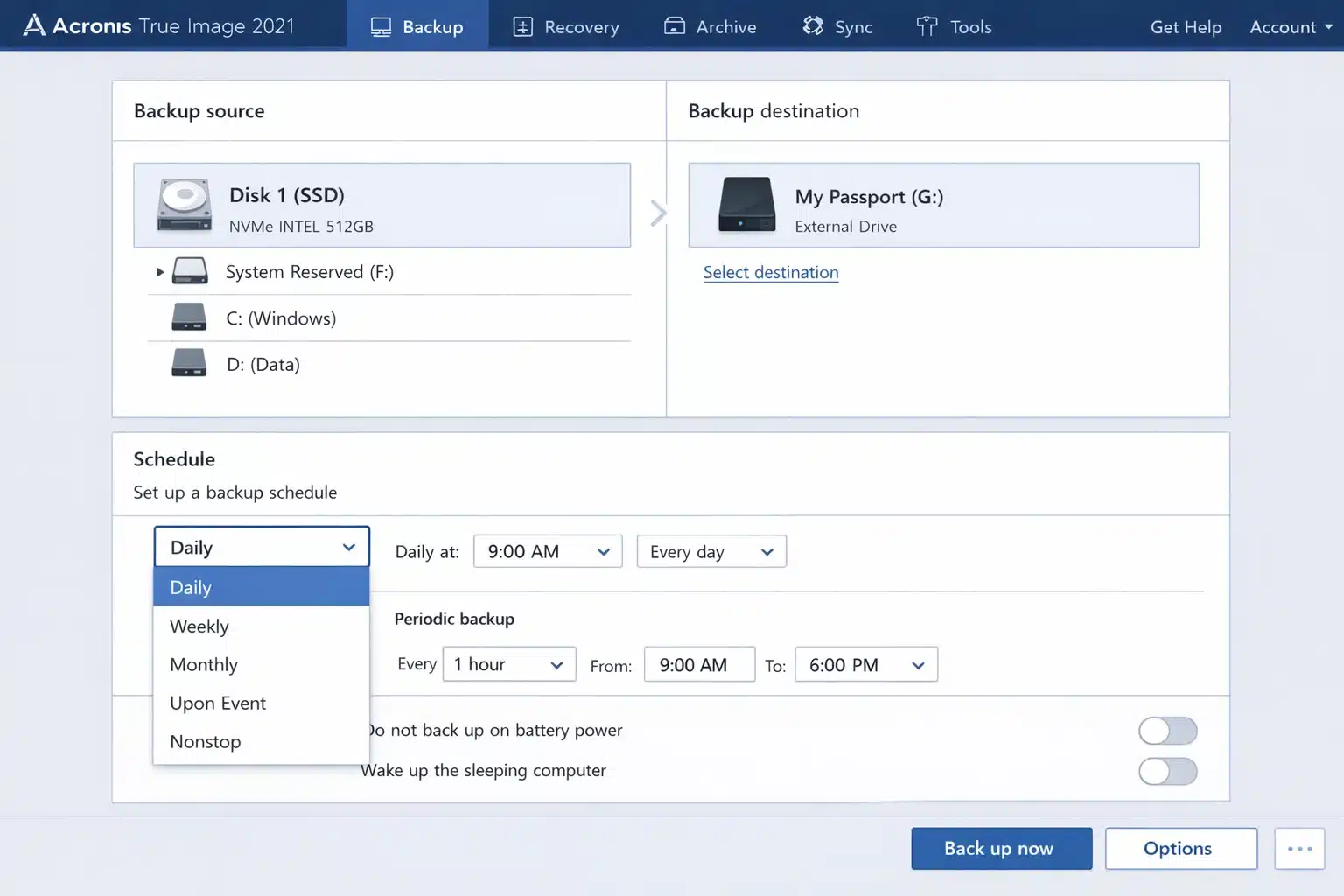This screenshot has height=896, width=1344.
Task: Open Sync via its sync arrows icon
Action: pyautogui.click(x=812, y=26)
